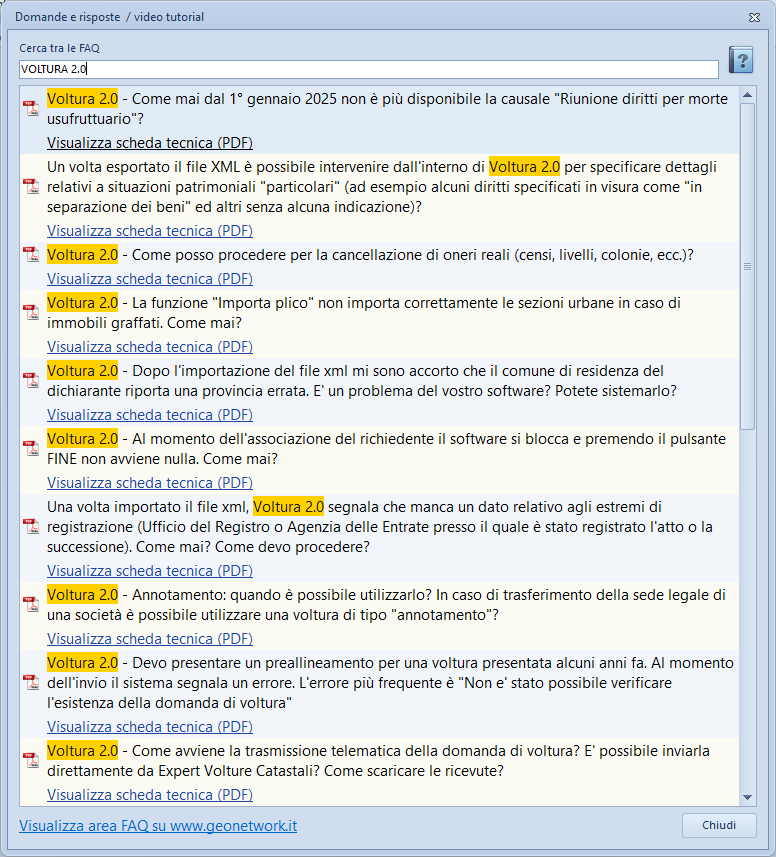
Task: Select question 'Come avviene la trasmissione telematica'
Action: [378, 761]
